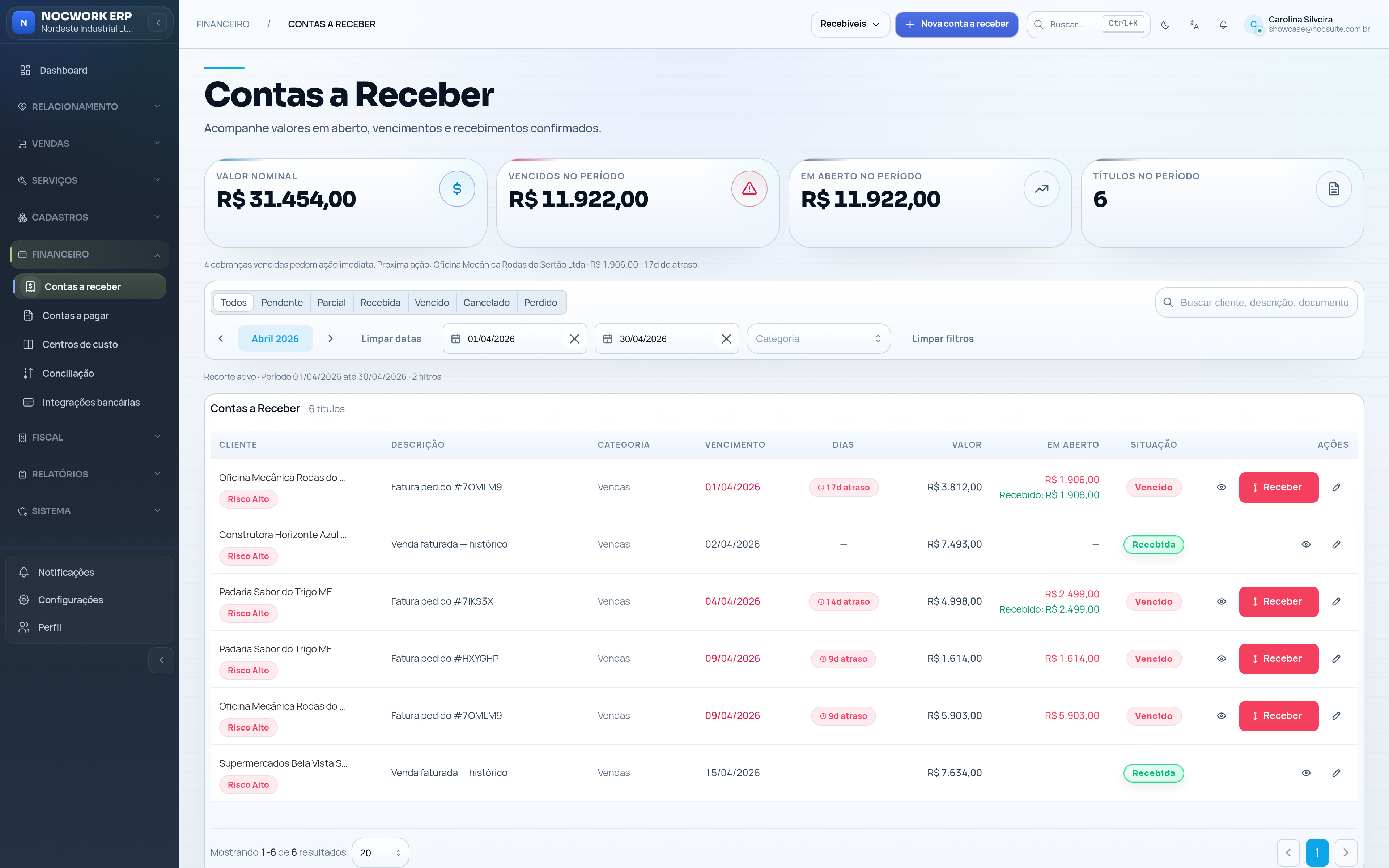Expand the RELATÓRIOS sidebar section
The width and height of the screenshot is (1389, 868).
point(90,474)
